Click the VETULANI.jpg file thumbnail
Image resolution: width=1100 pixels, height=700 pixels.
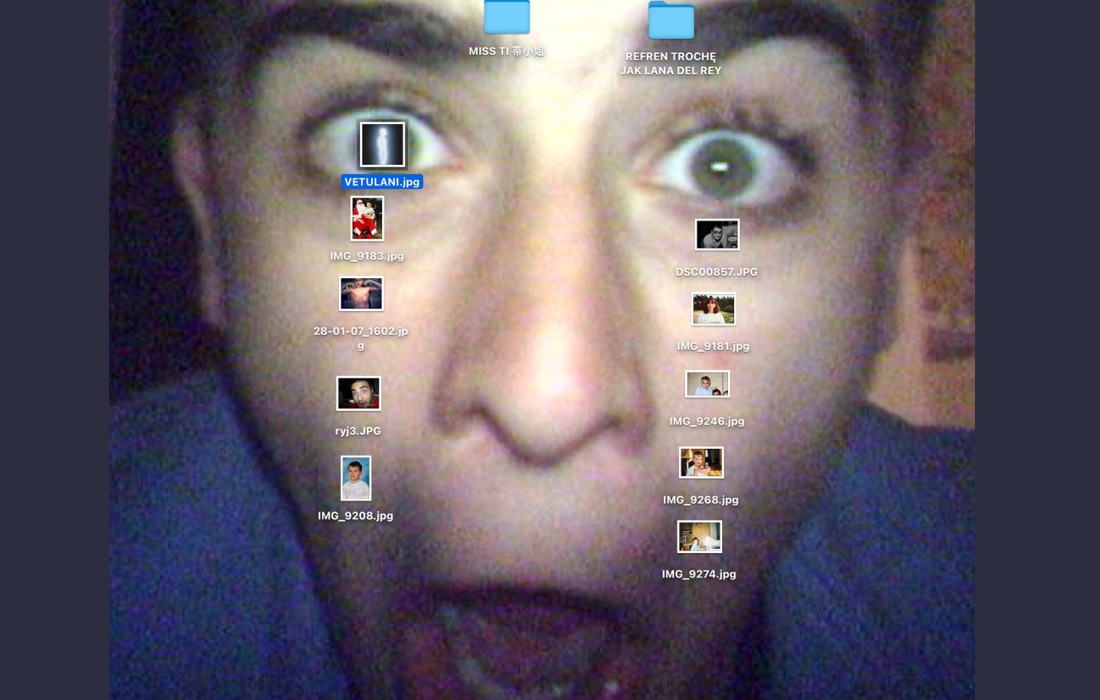click(382, 145)
